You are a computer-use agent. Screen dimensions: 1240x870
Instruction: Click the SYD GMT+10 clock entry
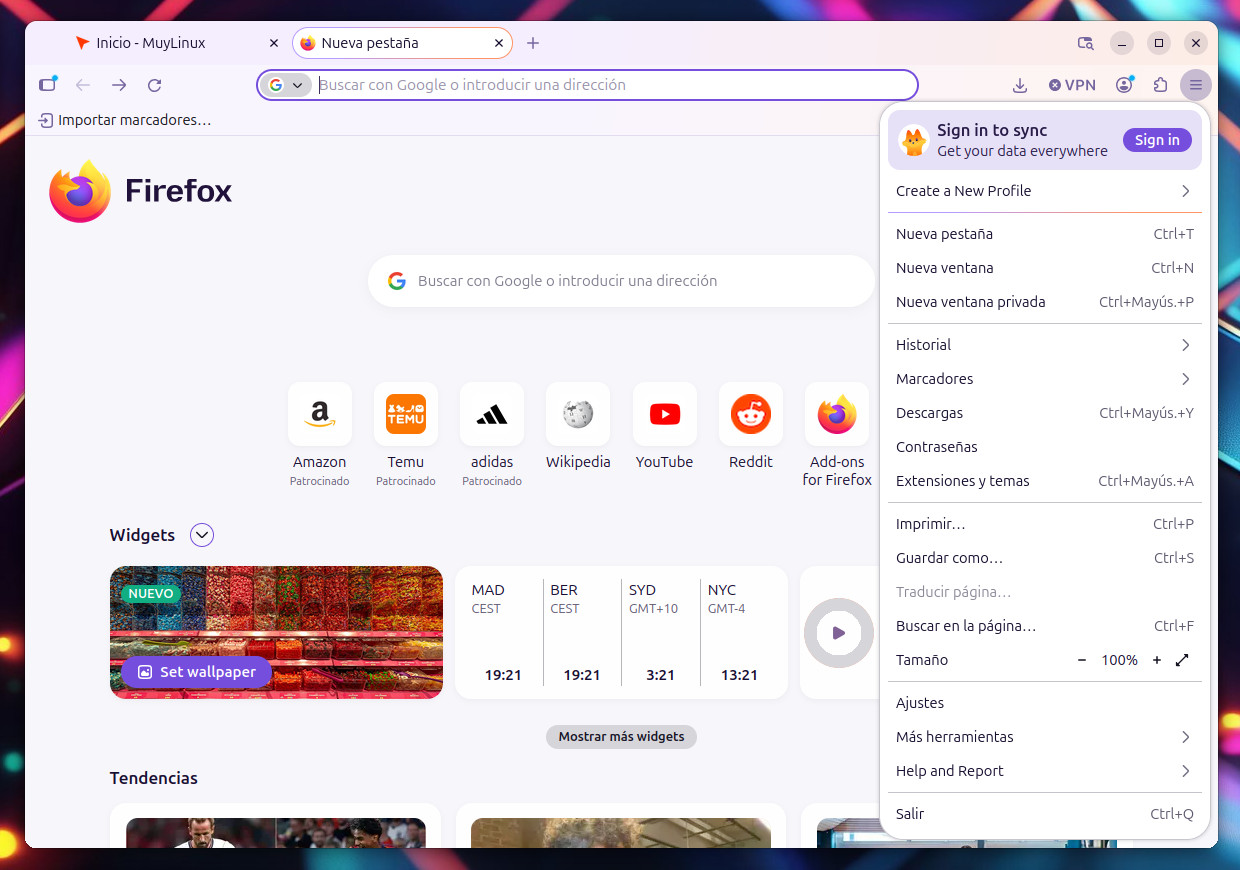[x=660, y=632]
